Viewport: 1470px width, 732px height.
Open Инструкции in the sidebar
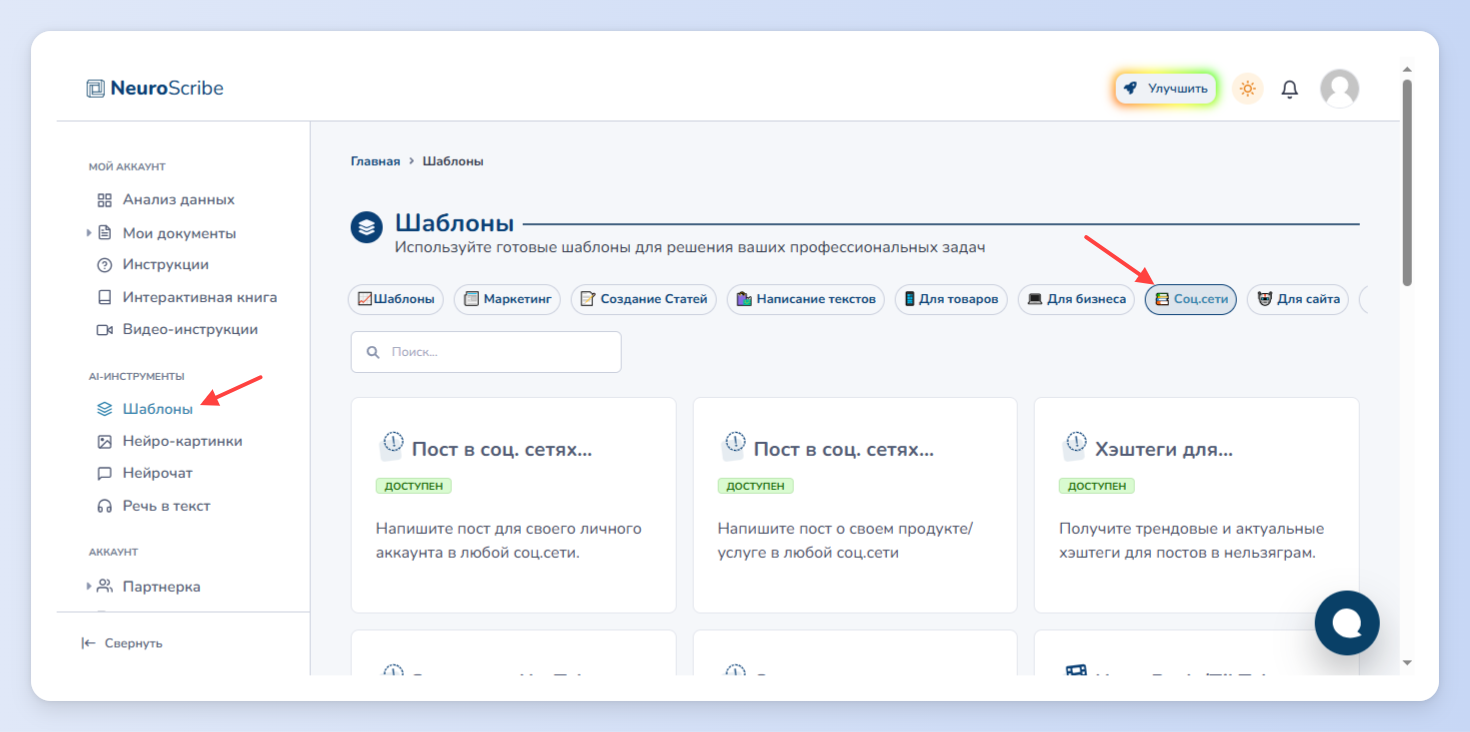[153, 265]
